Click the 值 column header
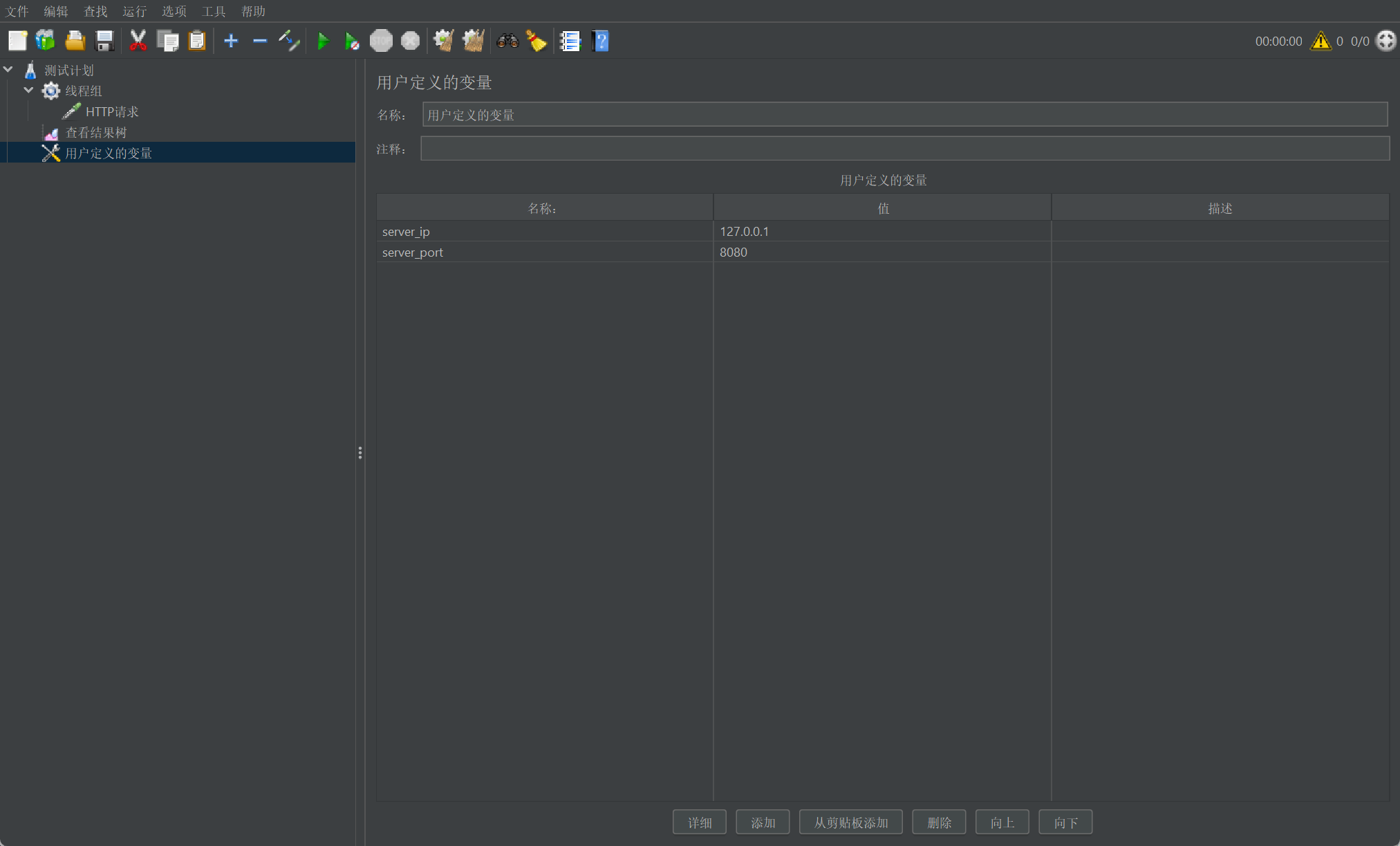The height and width of the screenshot is (846, 1400). click(x=882, y=208)
